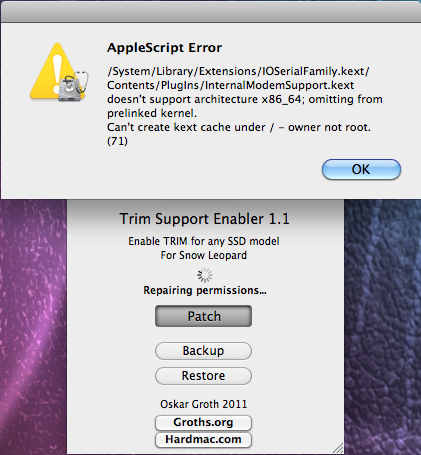
Task: Click the (71) error code text
Action: coord(117,141)
